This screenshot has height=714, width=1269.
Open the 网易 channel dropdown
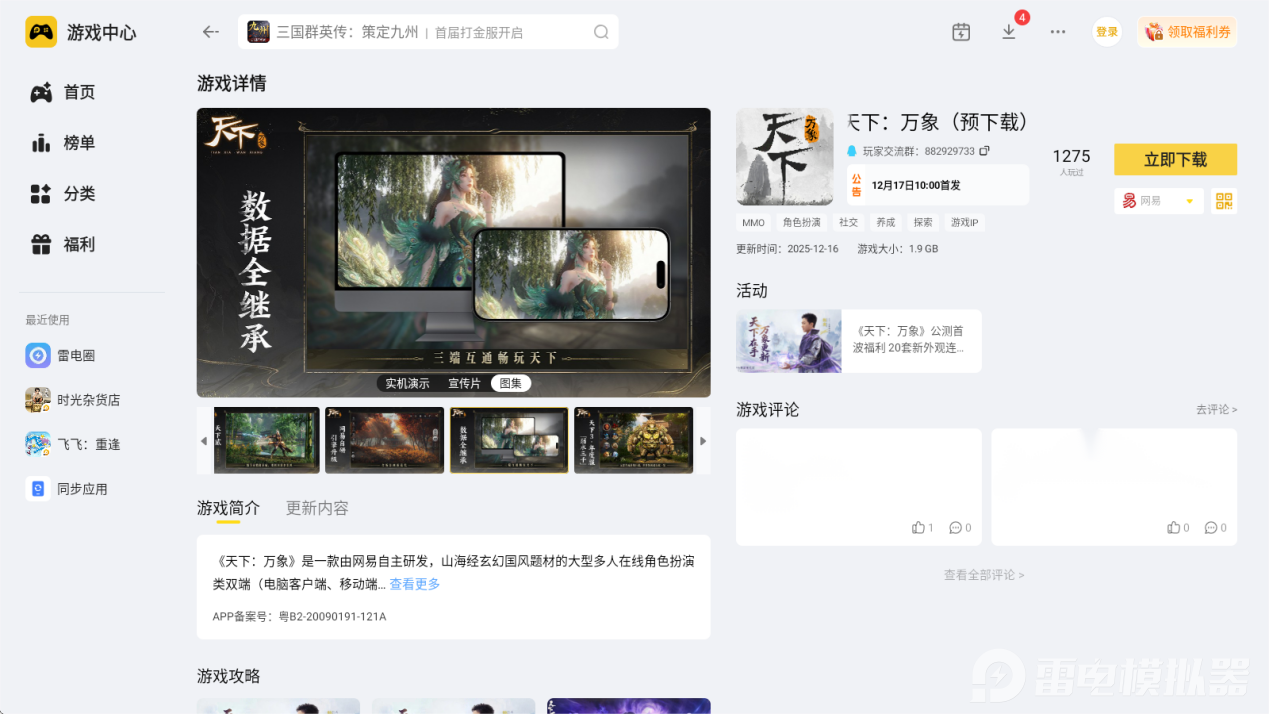pos(1159,201)
